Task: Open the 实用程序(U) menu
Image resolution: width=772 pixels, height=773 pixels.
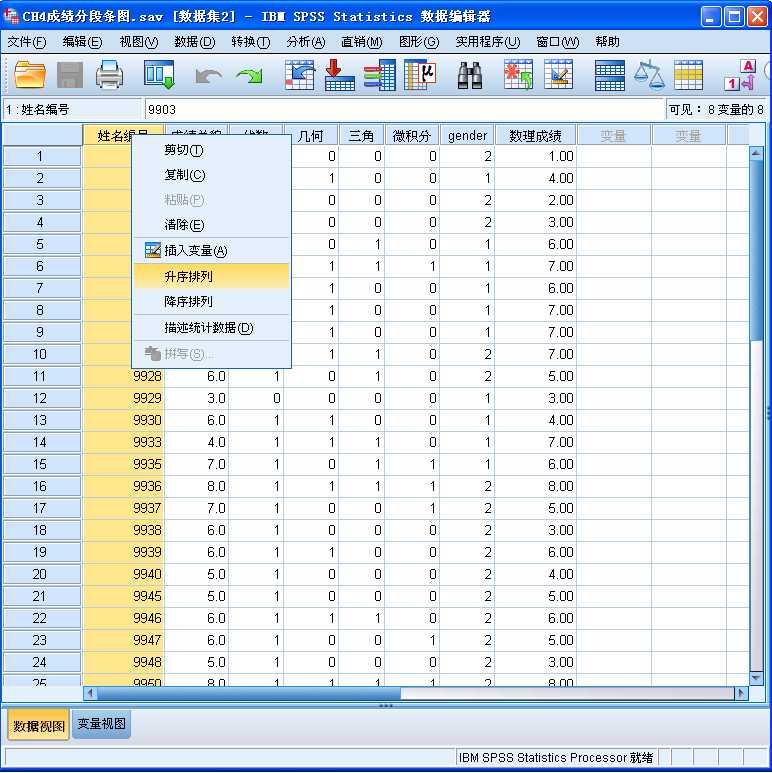Action: (x=488, y=42)
